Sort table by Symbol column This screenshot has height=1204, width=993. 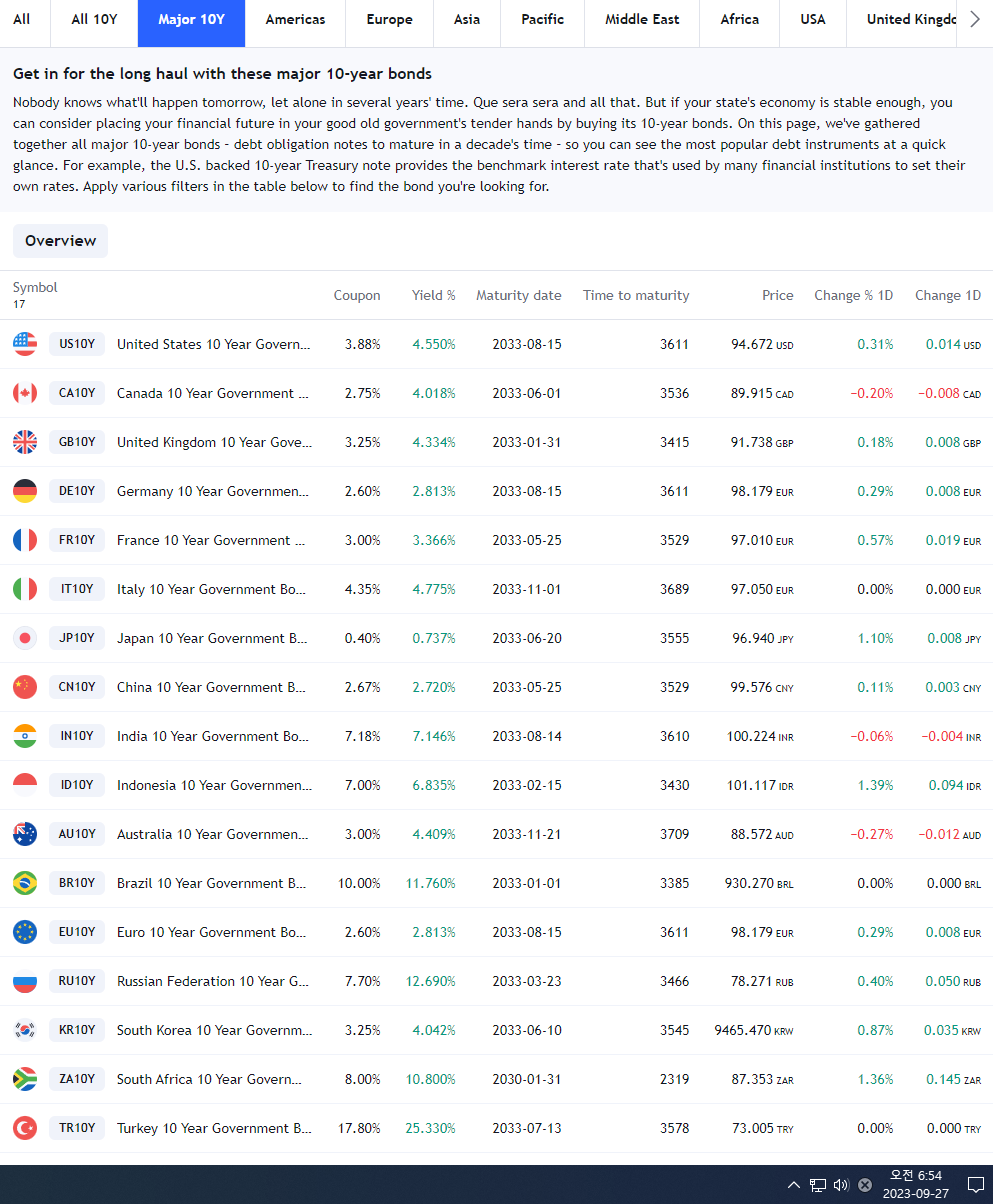coord(35,287)
